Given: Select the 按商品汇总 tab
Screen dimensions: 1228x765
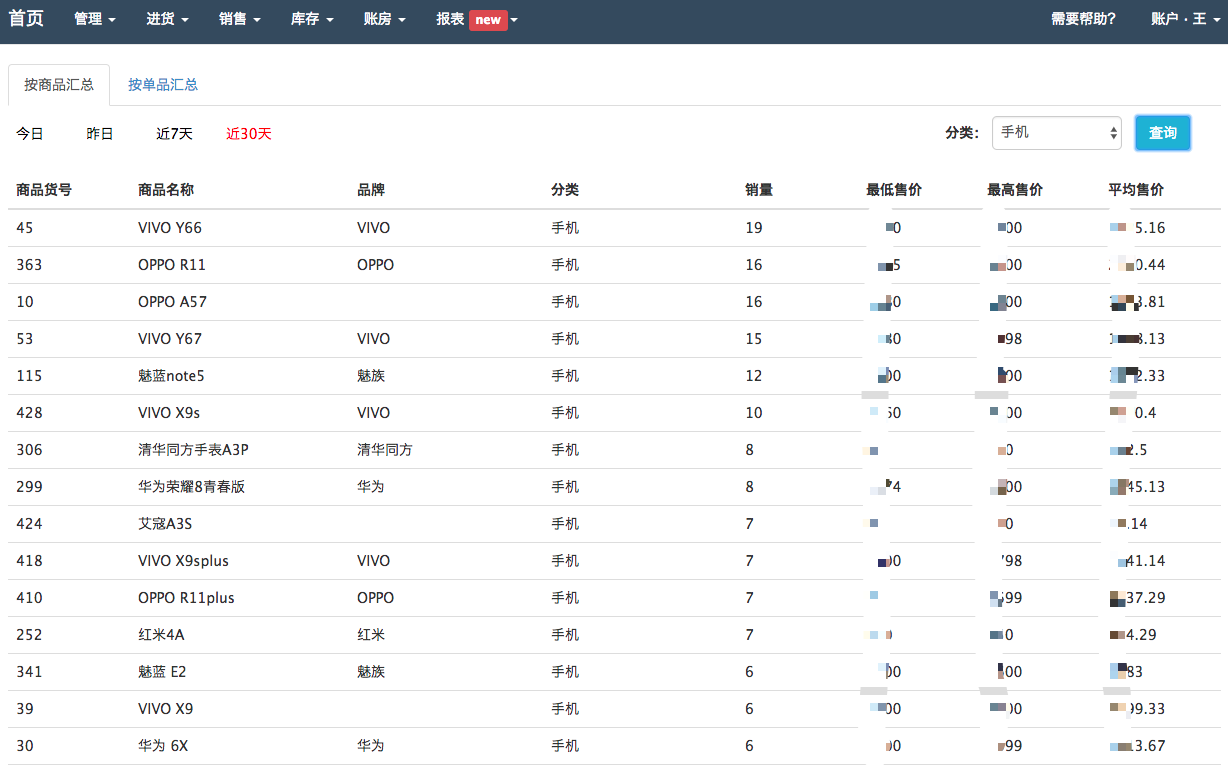Looking at the screenshot, I should pyautogui.click(x=59, y=85).
